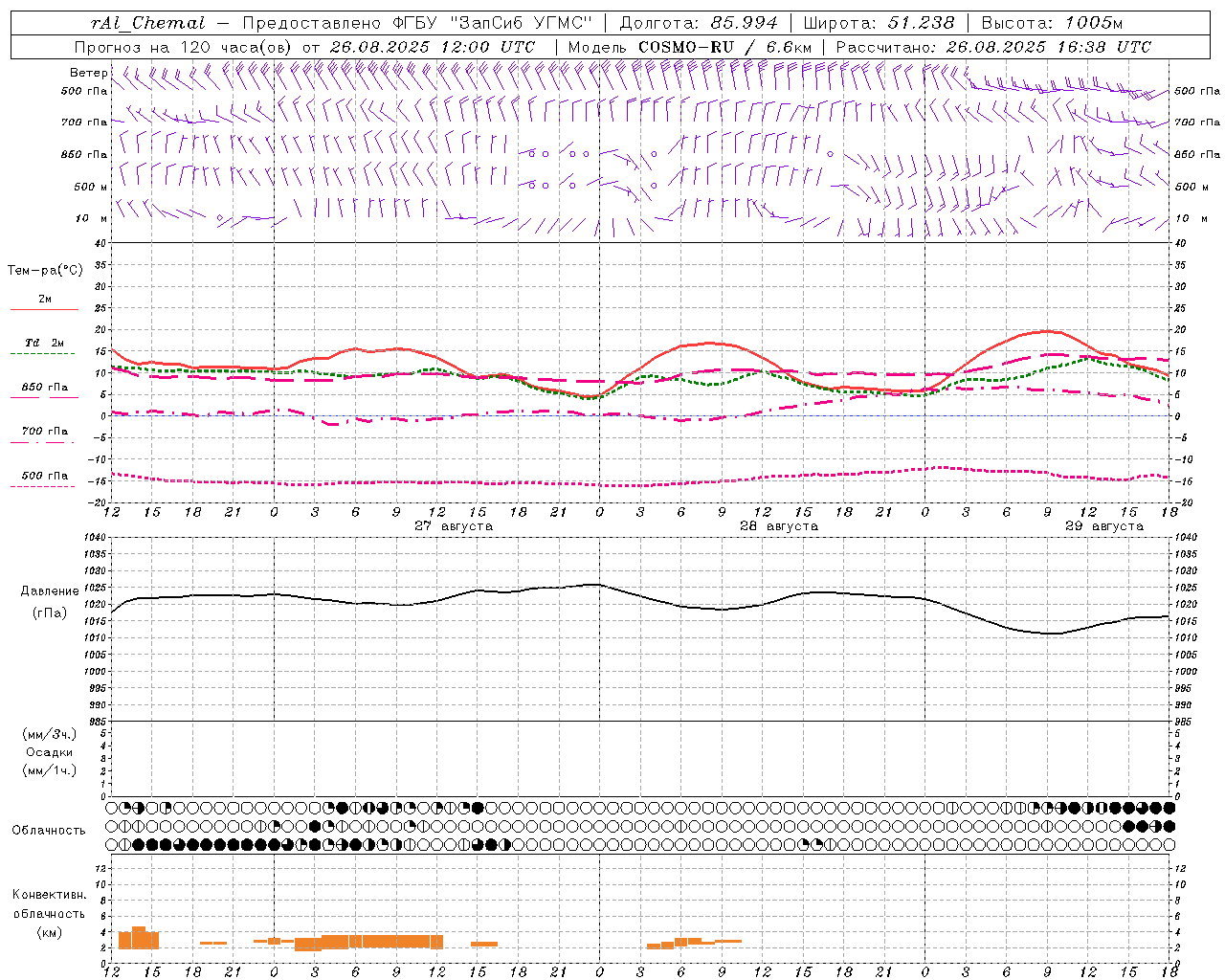Click the "Конвективн." convective cloud label
The height and width of the screenshot is (980, 1225).
point(49,895)
